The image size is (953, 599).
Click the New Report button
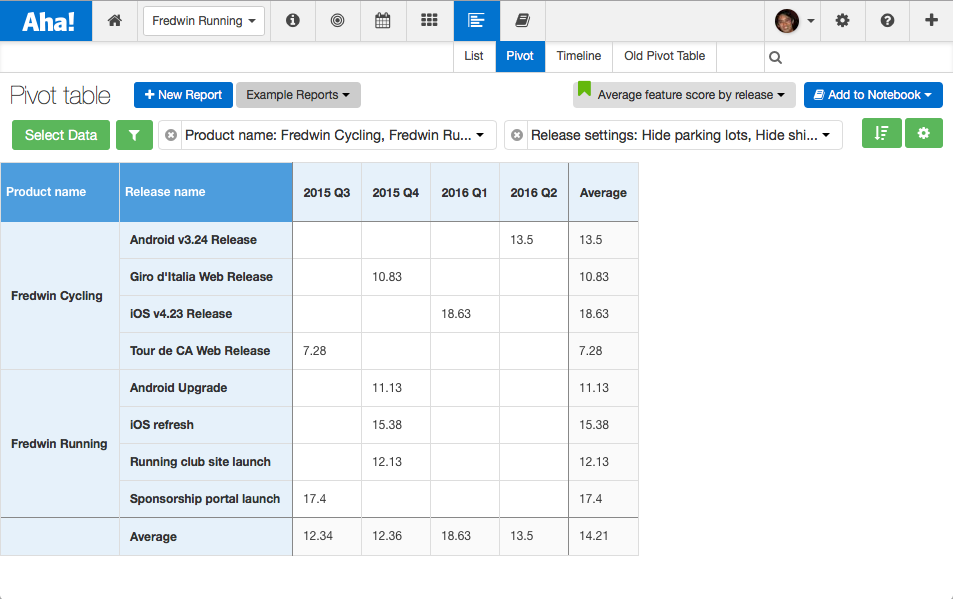[183, 95]
